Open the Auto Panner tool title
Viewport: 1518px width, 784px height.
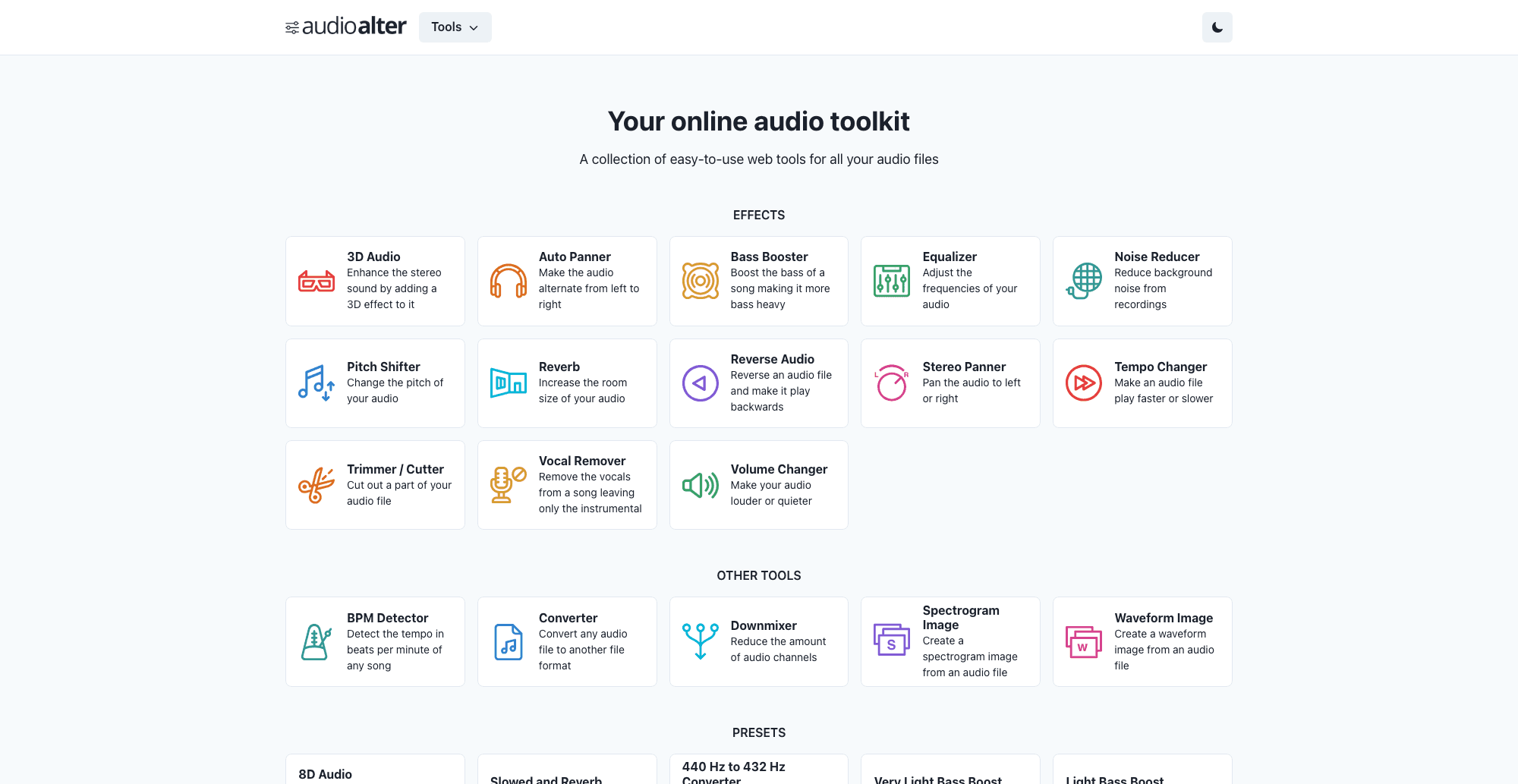point(575,257)
